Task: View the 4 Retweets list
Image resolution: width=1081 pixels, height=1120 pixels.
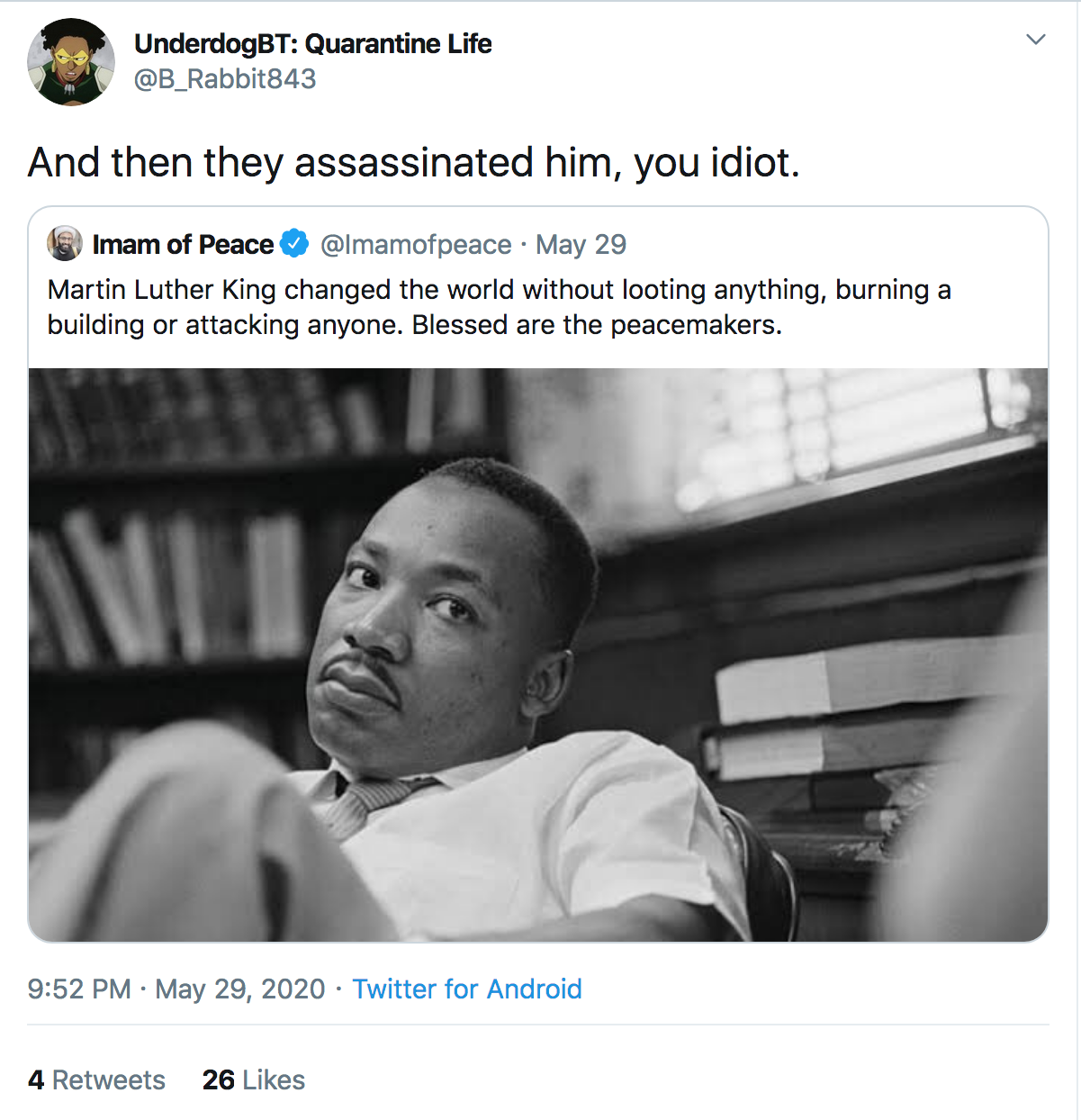Action: pyautogui.click(x=96, y=1079)
